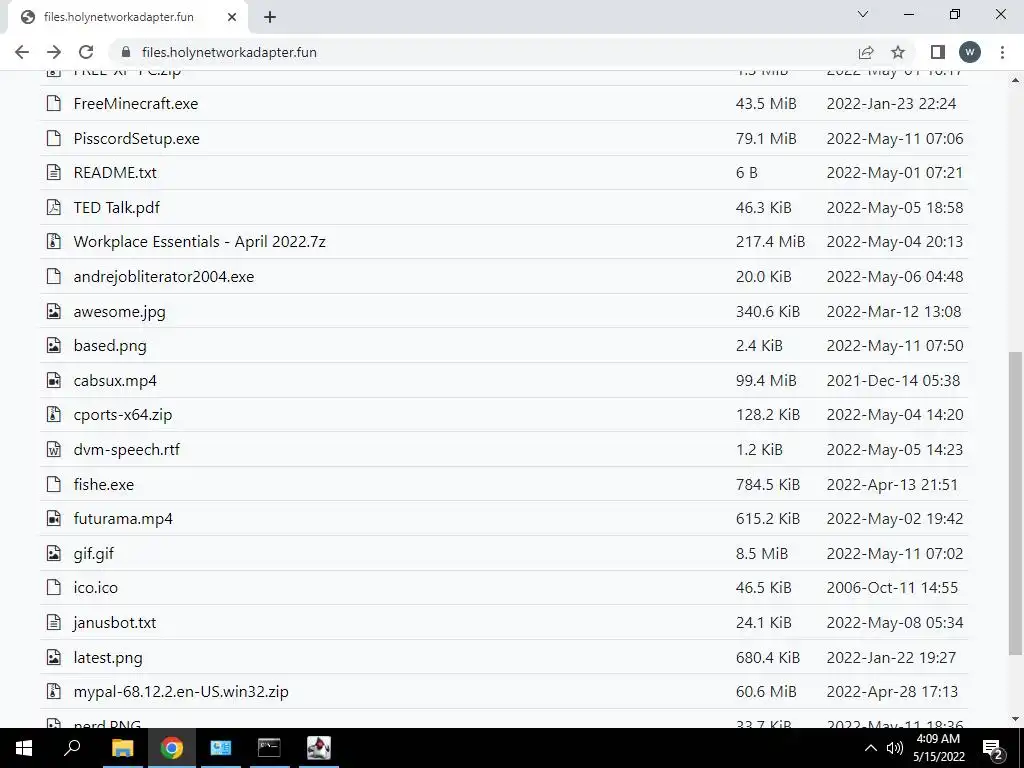The image size is (1024, 768).
Task: Open the Windows Start menu
Action: [x=24, y=748]
